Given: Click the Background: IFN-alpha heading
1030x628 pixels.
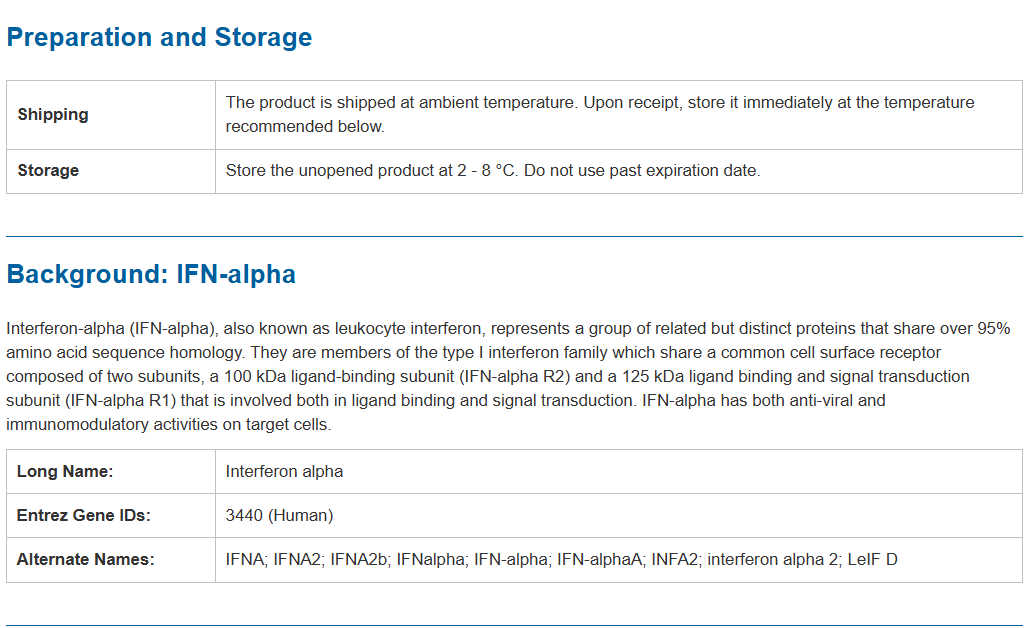Looking at the screenshot, I should coord(151,274).
